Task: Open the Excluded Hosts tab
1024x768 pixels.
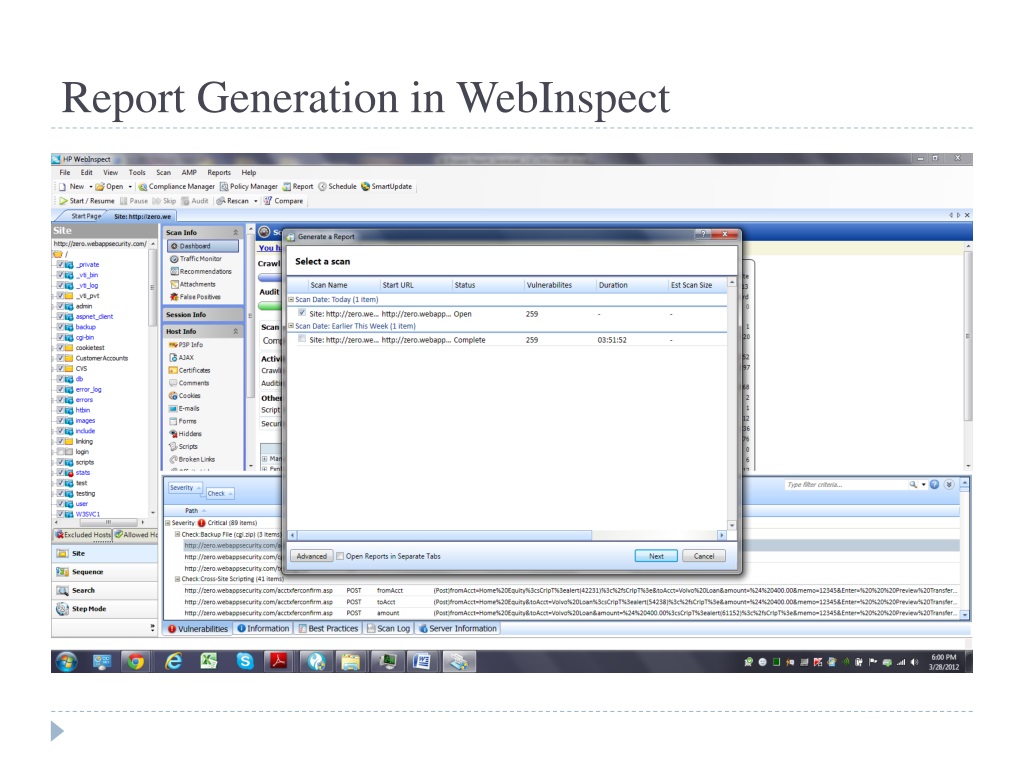Action: pos(83,535)
